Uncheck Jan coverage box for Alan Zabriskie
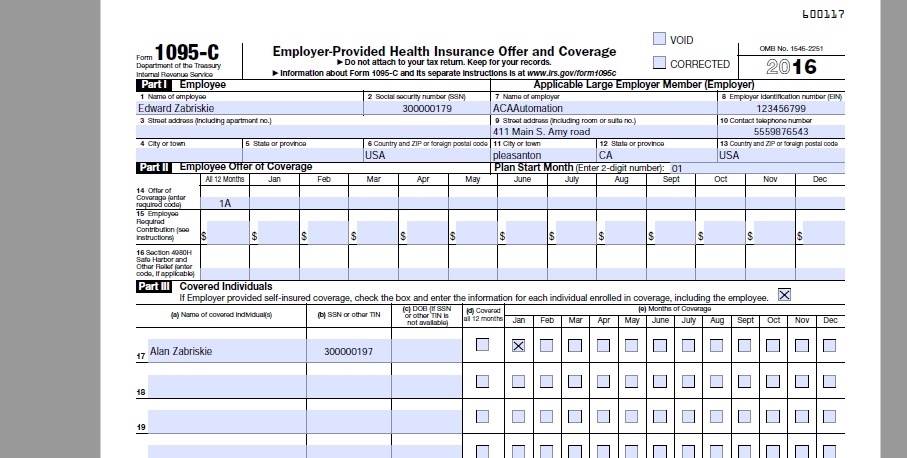This screenshot has width=907, height=458. point(518,345)
